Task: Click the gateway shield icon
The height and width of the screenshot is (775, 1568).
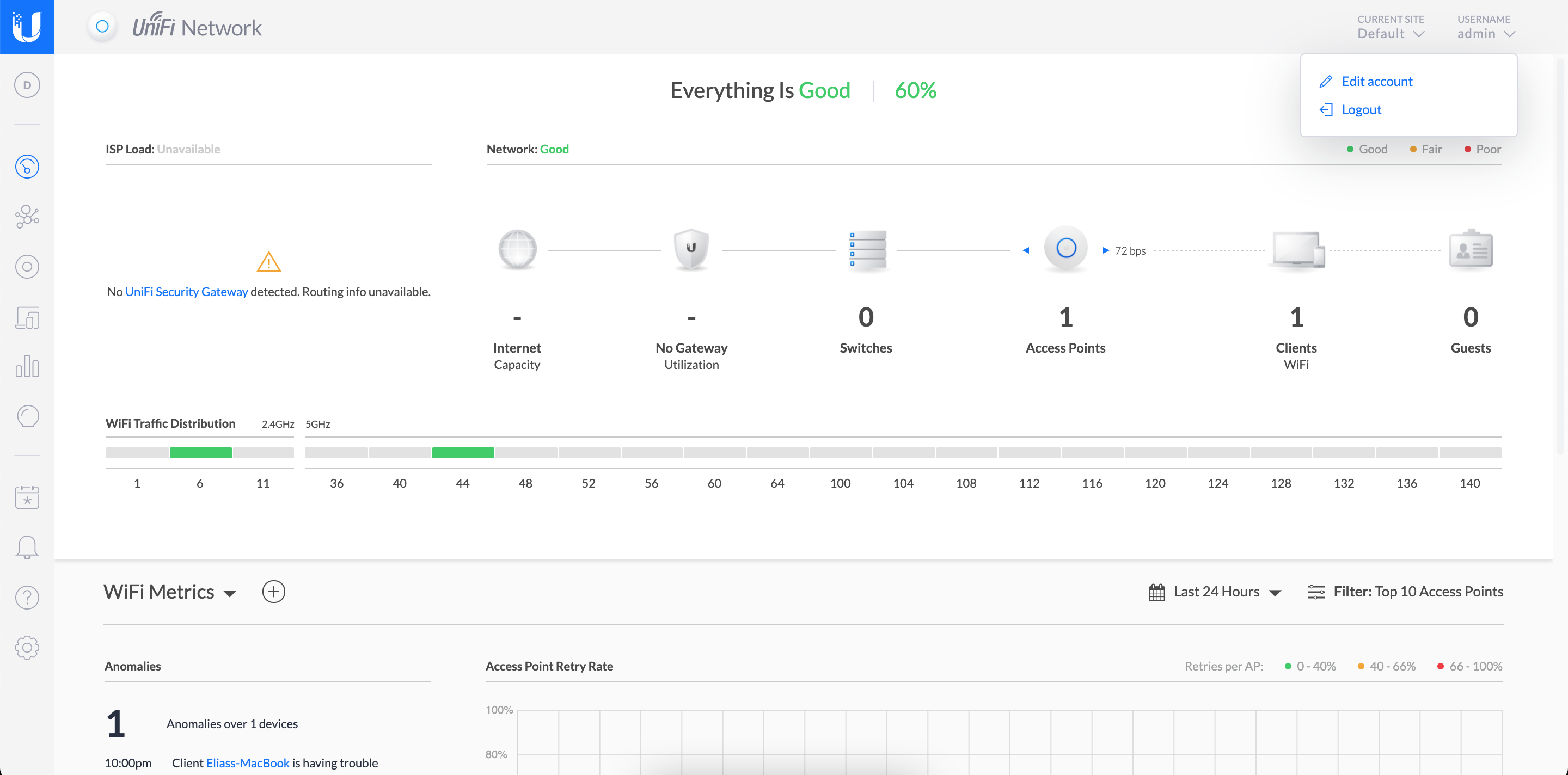Action: 691,249
